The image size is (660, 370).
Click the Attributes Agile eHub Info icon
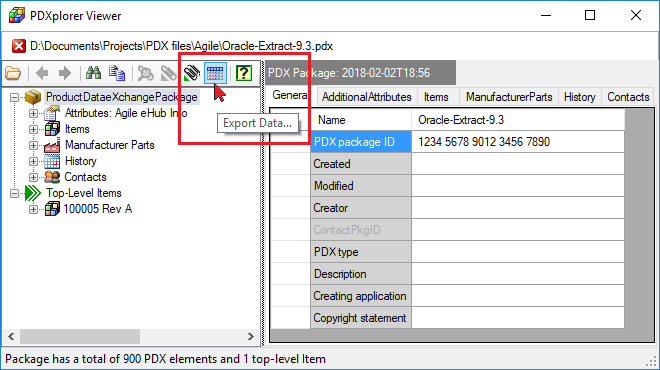(52, 113)
